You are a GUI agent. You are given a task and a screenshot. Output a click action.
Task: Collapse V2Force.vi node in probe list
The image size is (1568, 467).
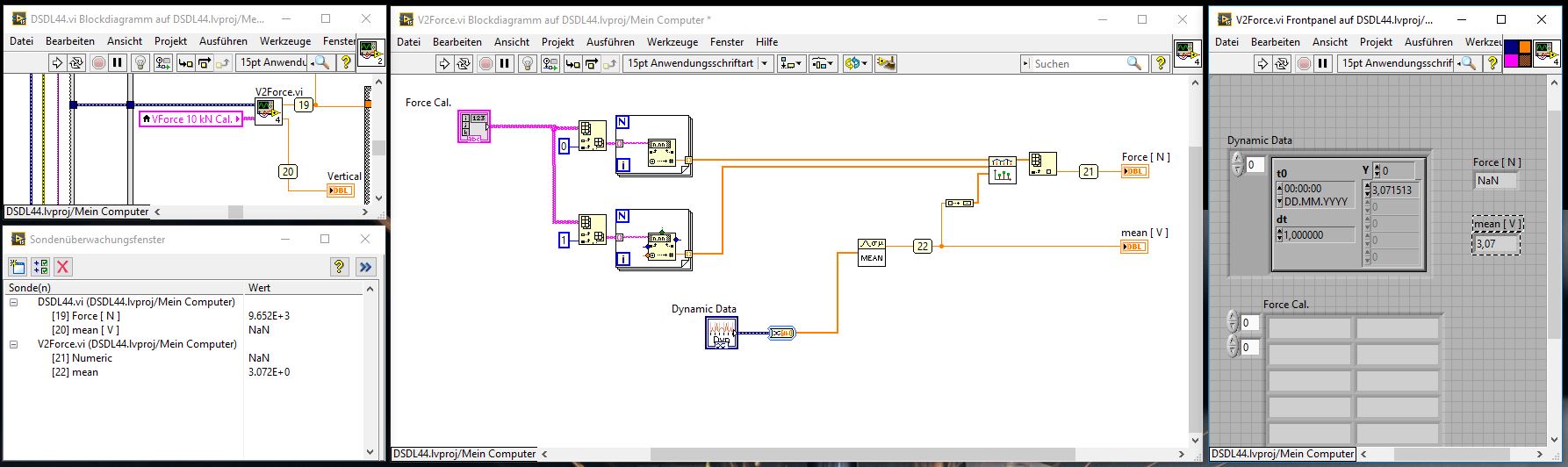[14, 344]
